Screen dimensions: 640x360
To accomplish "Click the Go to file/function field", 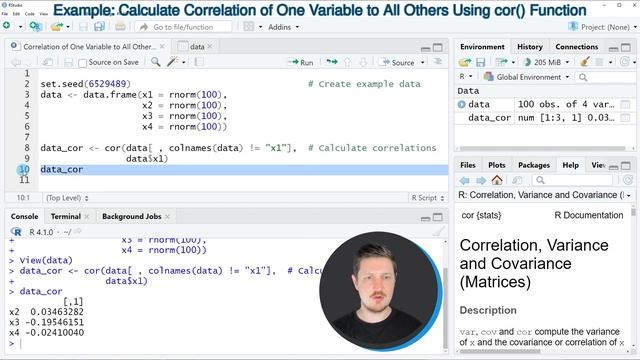I will pos(183,27).
